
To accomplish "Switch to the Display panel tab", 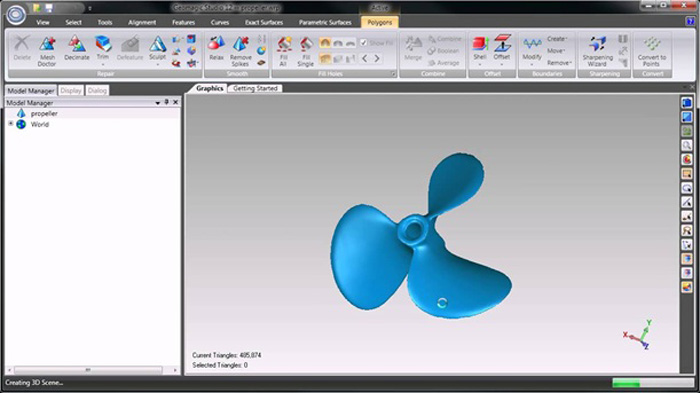I will (71, 91).
